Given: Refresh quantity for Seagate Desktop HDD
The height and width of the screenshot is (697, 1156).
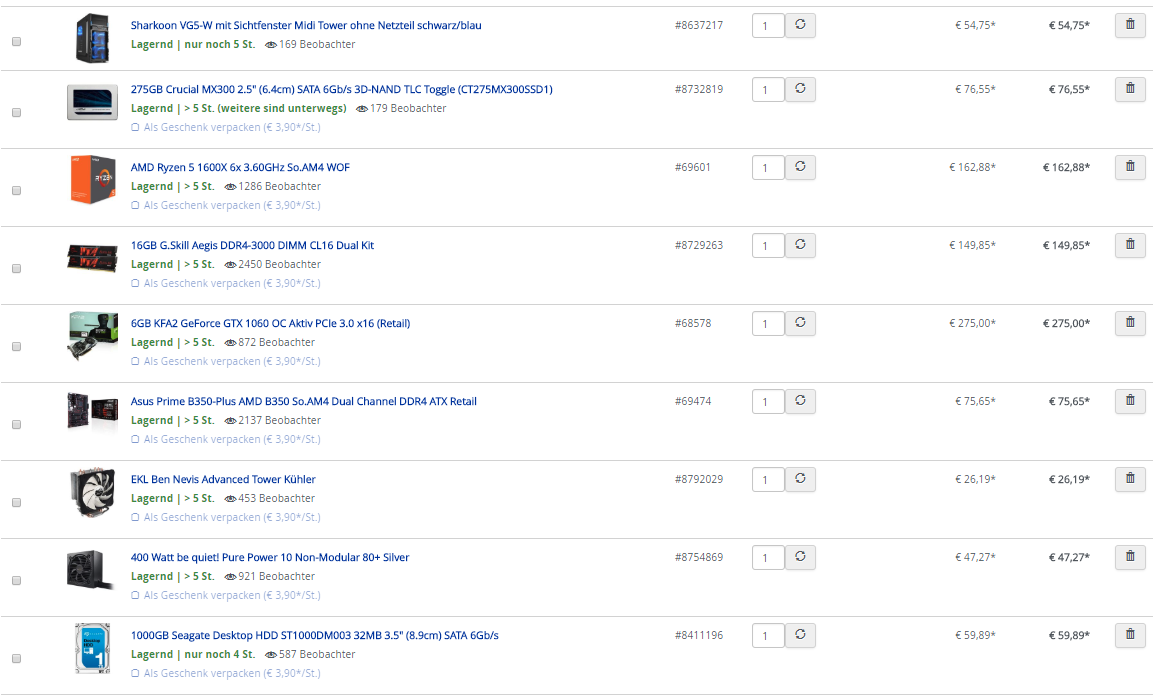Looking at the screenshot, I should click(x=800, y=636).
